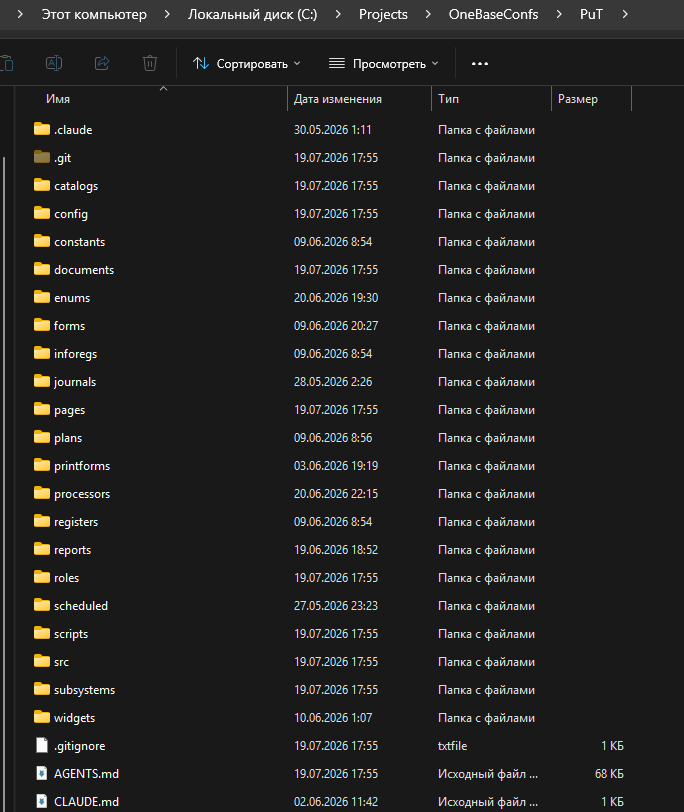Viewport: 684px width, 812px height.
Task: Click the OneBaseConfs breadcrumb
Action: click(493, 14)
